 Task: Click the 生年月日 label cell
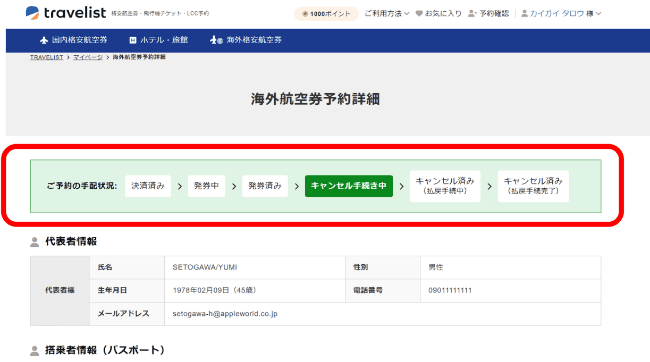click(127, 290)
